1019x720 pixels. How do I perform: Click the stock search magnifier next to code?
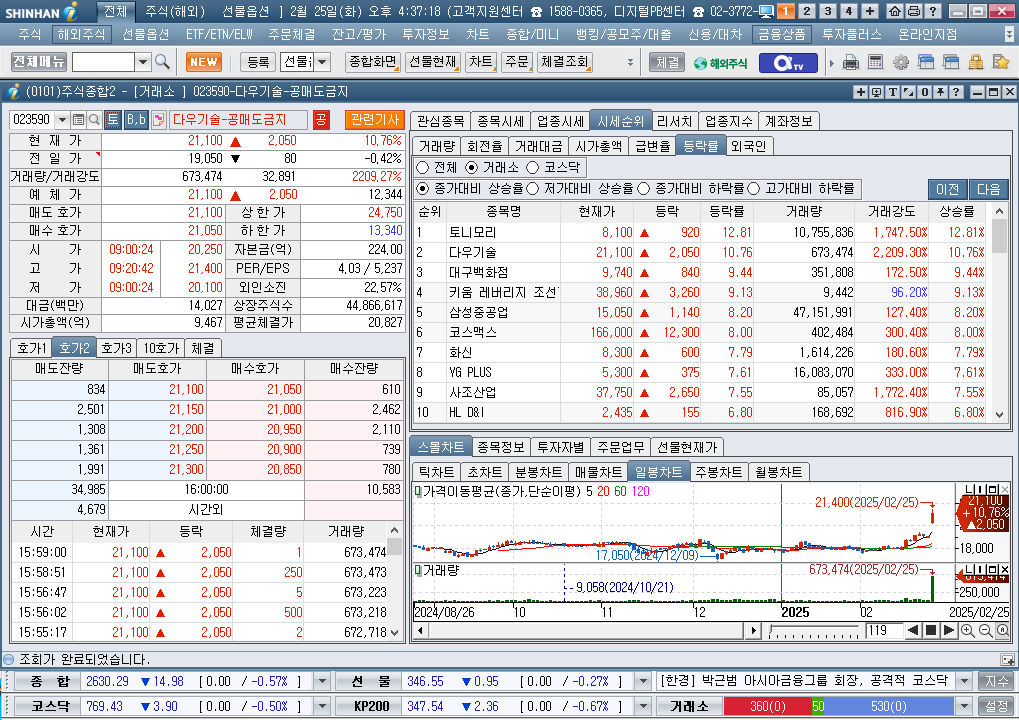tap(94, 120)
